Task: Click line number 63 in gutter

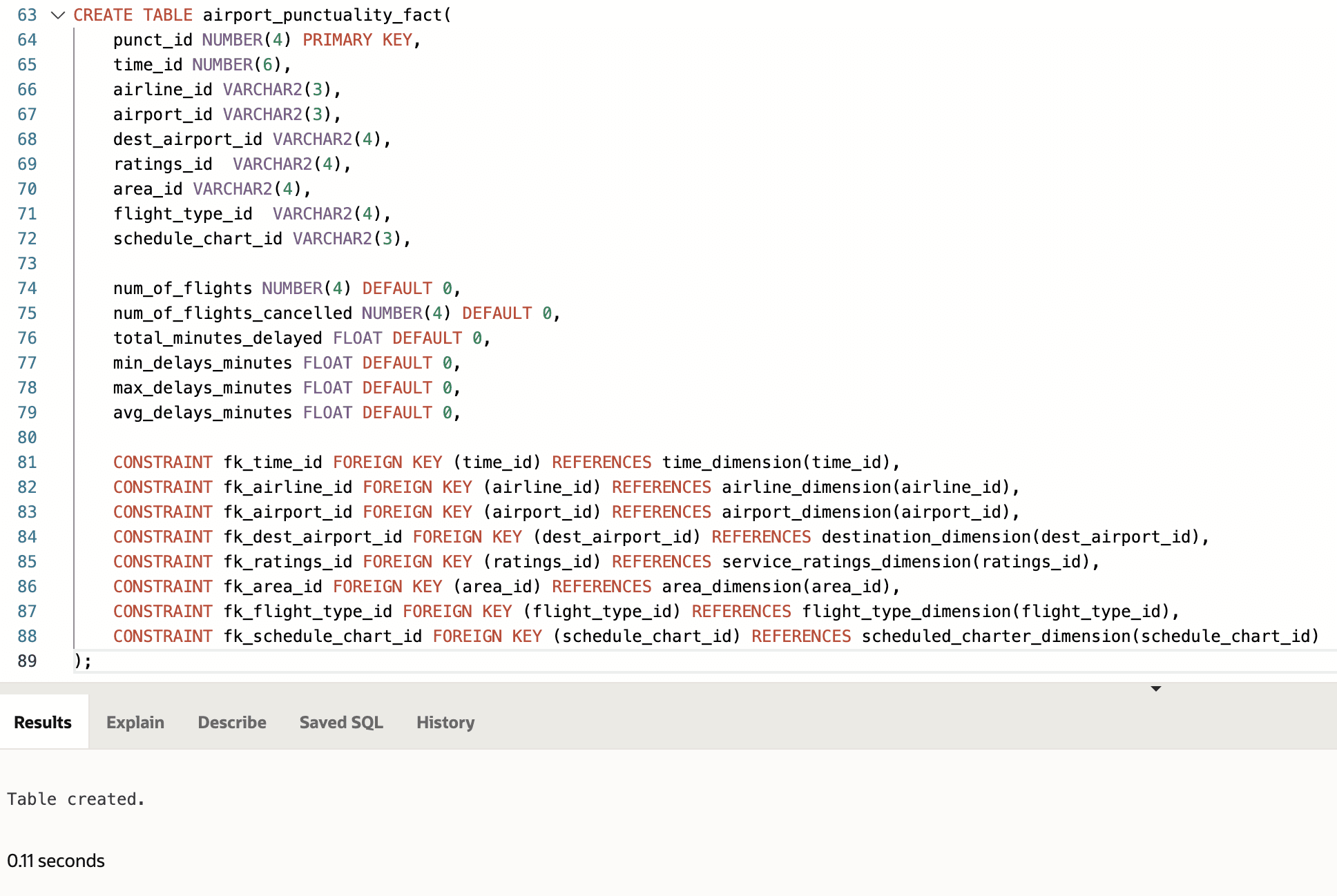Action: click(x=27, y=15)
